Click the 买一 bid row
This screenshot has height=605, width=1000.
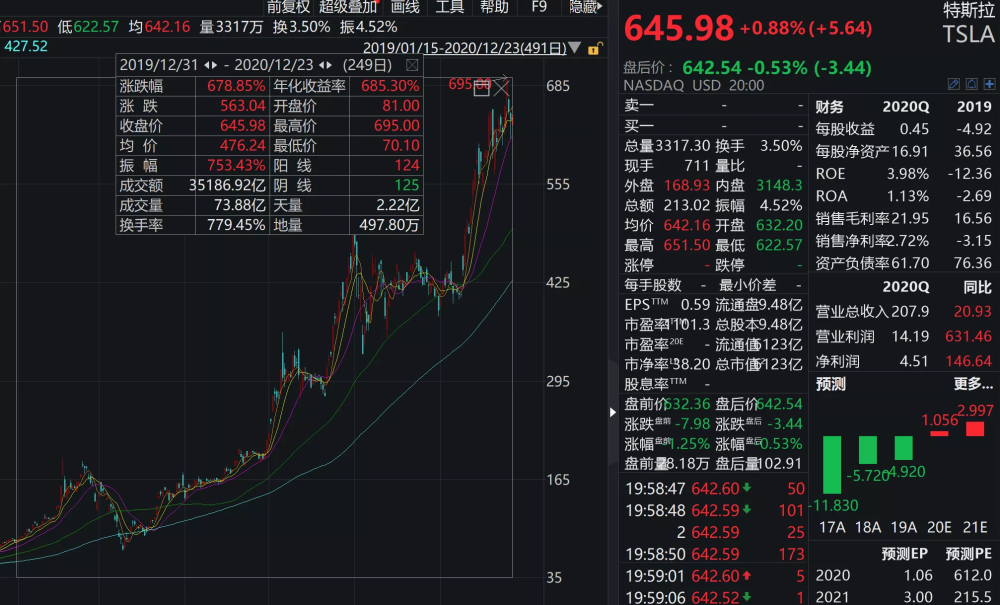[x=713, y=126]
